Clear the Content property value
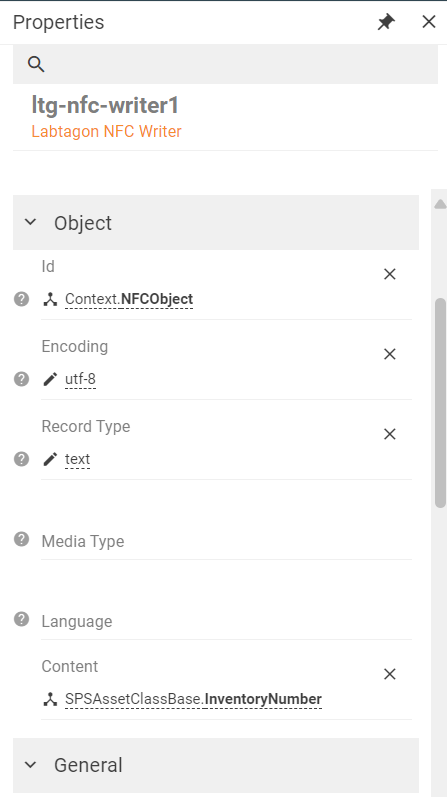Viewport: 447px width, 797px height. [390, 674]
